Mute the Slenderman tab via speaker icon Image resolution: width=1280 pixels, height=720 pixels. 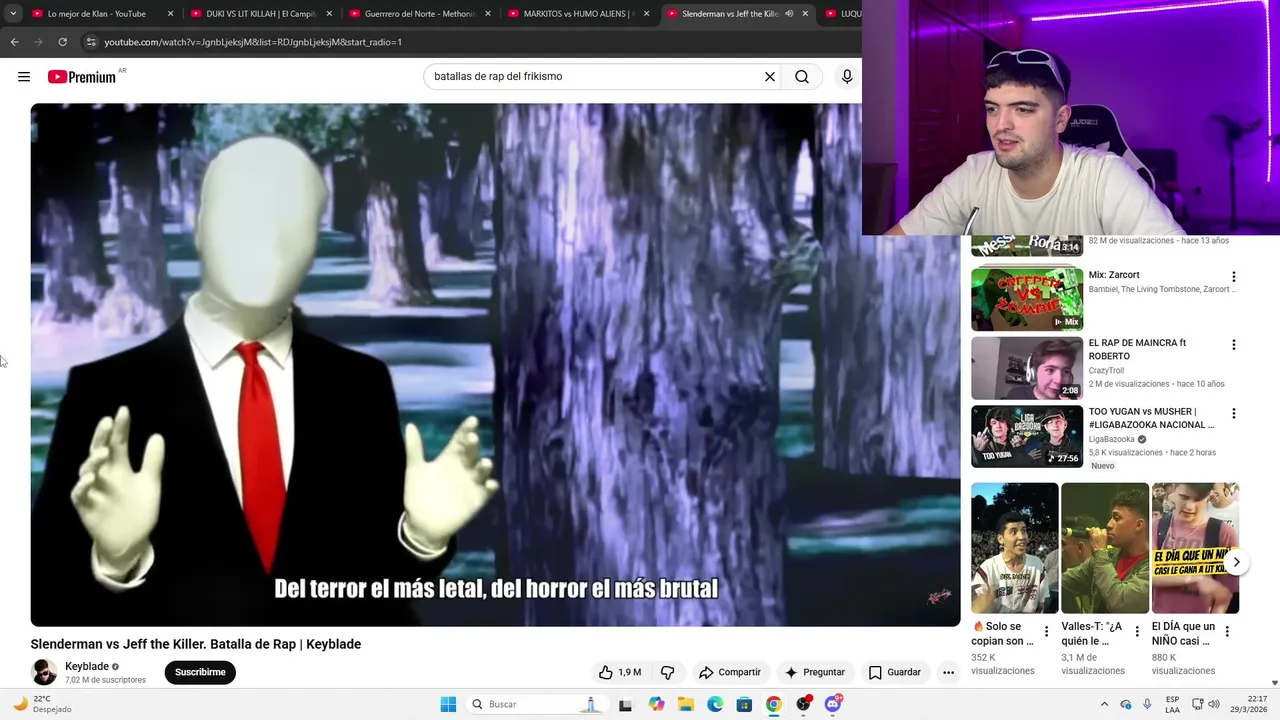[x=789, y=14]
